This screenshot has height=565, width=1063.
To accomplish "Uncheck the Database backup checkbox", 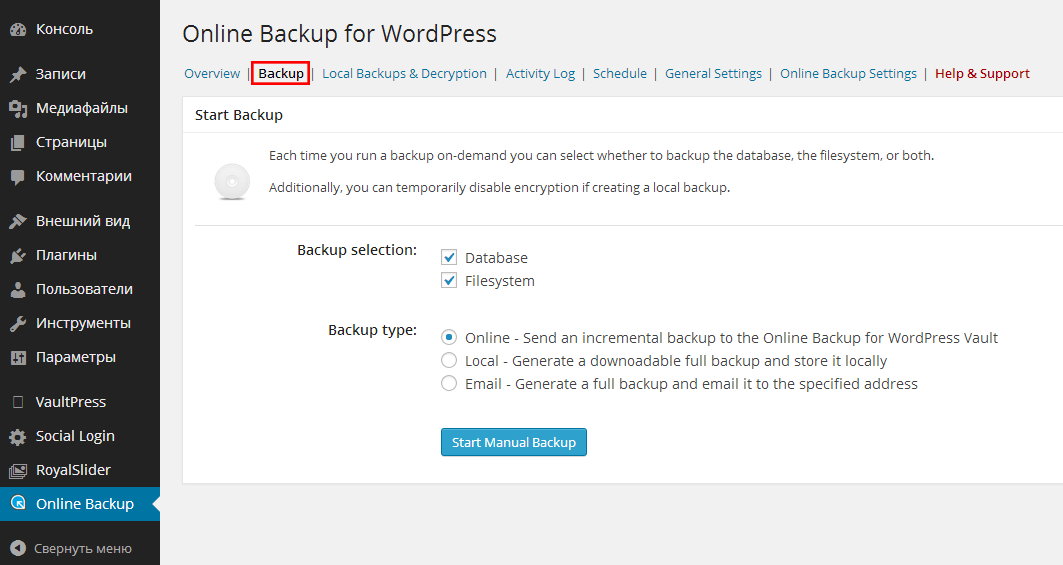I will coord(449,257).
